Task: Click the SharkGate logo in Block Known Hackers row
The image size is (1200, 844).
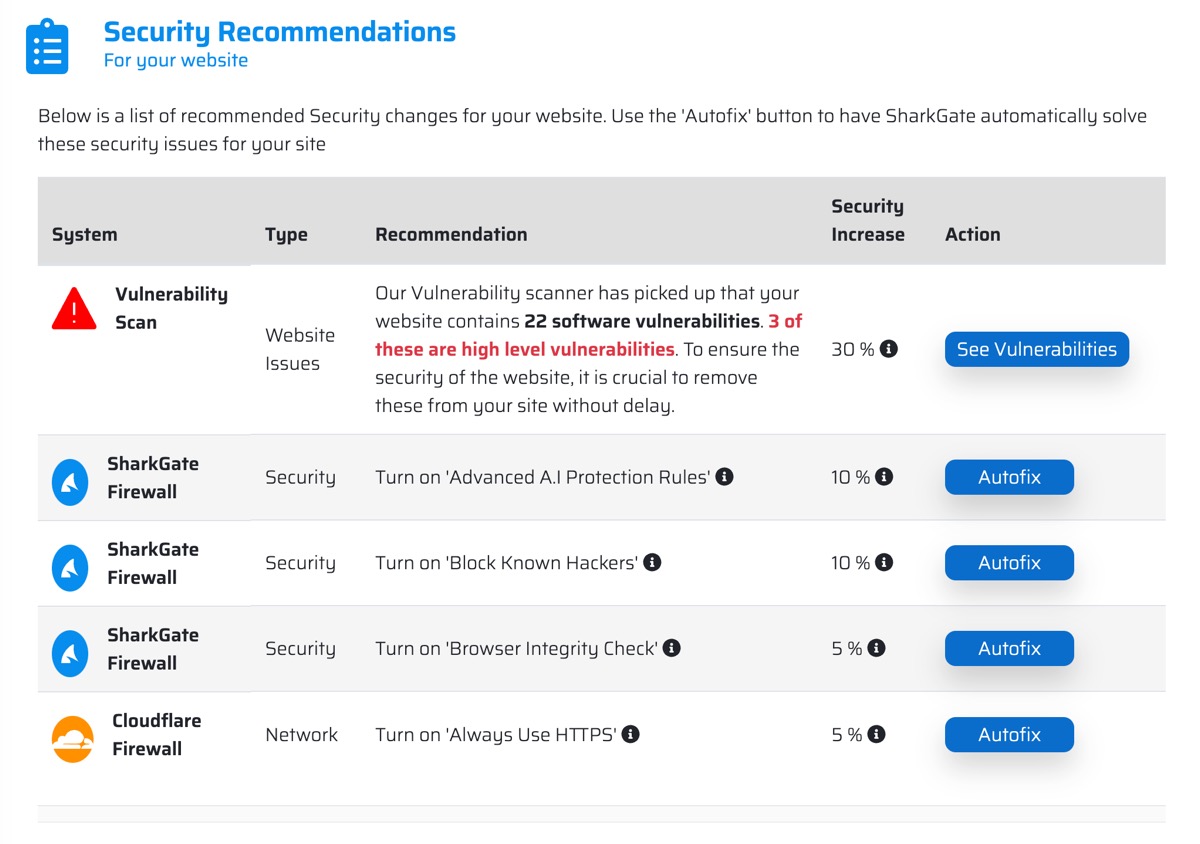Action: pyautogui.click(x=71, y=568)
